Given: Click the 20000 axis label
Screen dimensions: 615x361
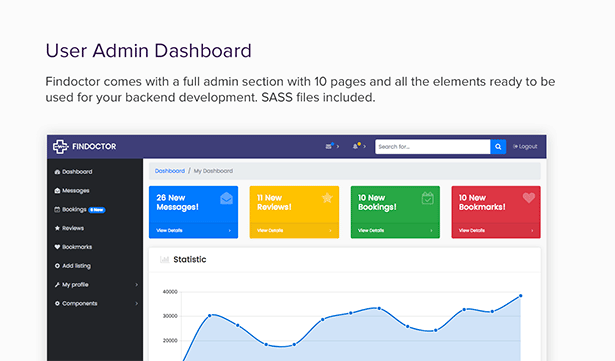Looking at the screenshot, I should [170, 341].
